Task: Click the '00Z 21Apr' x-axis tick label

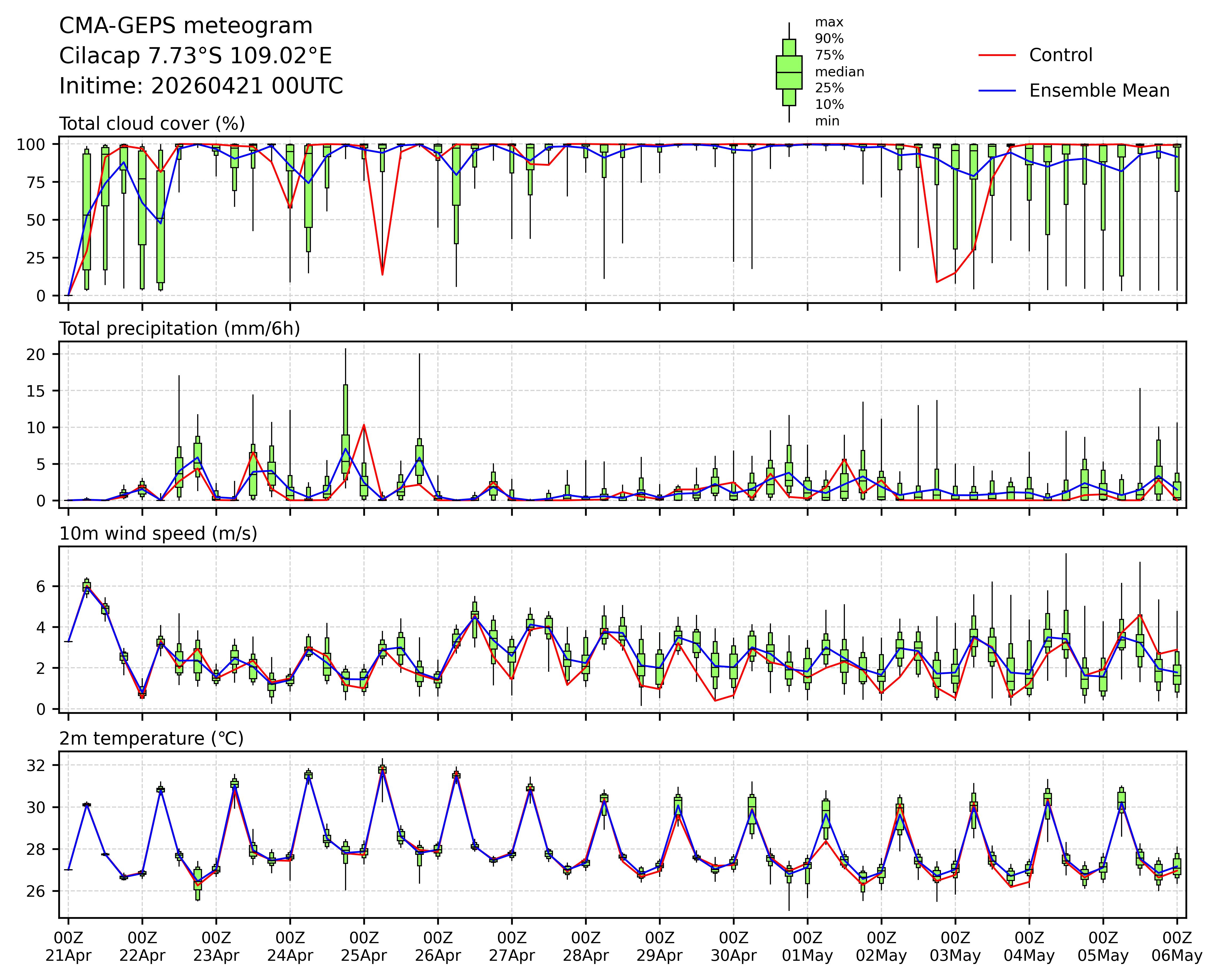Action: 68,947
